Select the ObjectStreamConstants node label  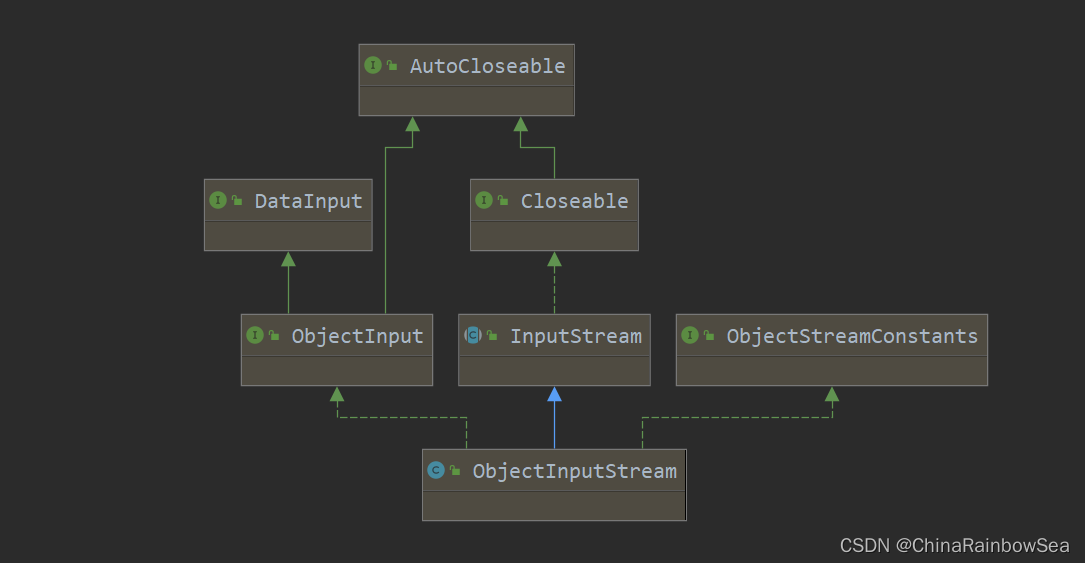[852, 336]
